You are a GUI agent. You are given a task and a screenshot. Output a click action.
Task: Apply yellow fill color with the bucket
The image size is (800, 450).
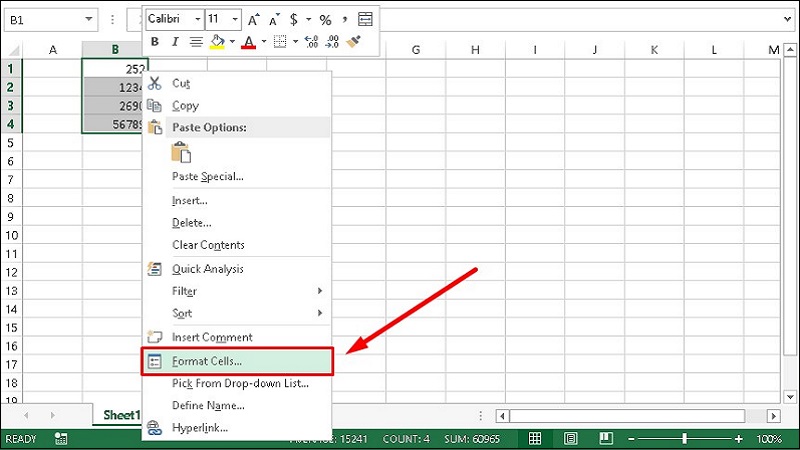[217, 42]
